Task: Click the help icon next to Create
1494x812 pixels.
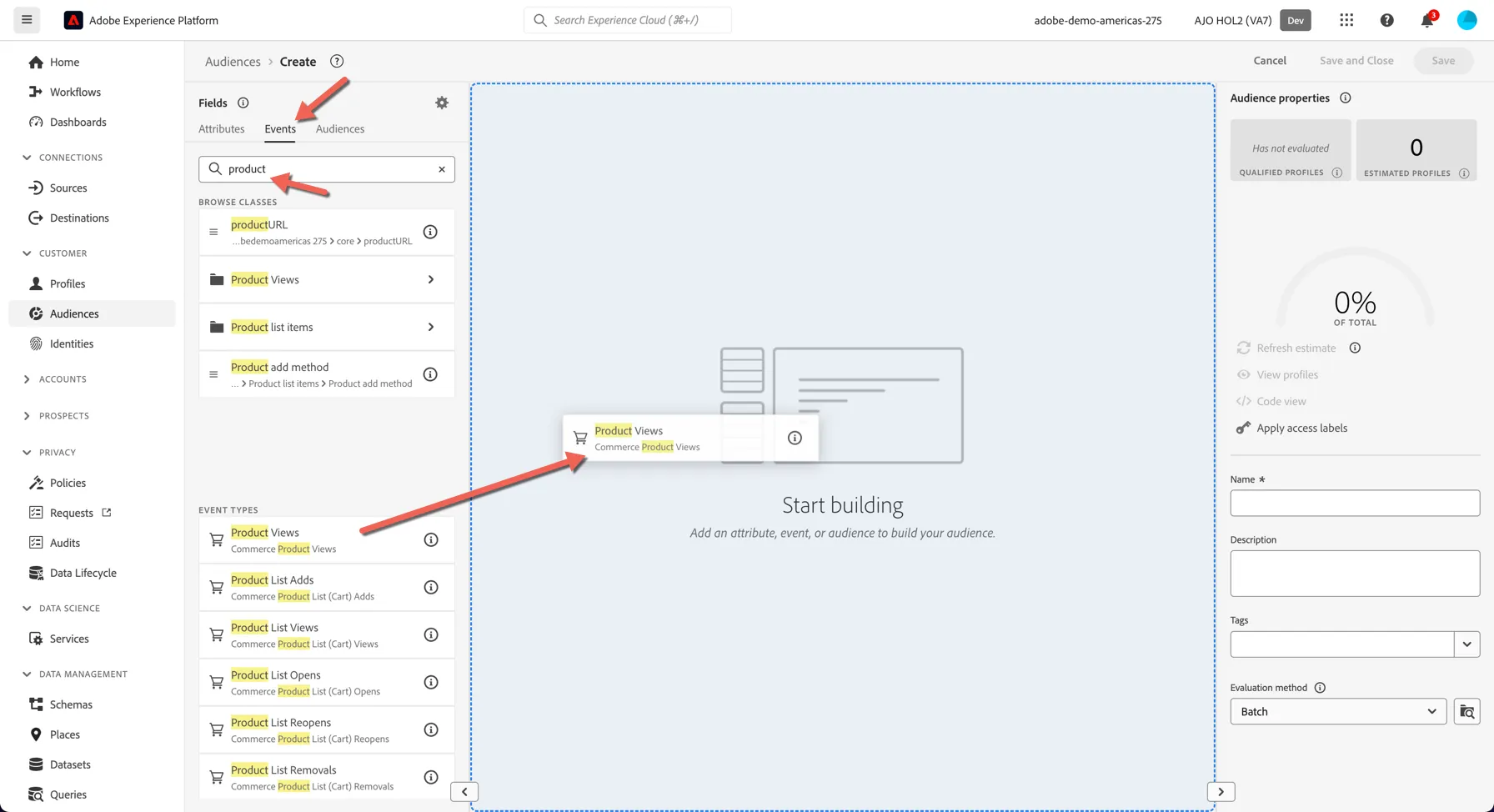Action: (x=337, y=61)
